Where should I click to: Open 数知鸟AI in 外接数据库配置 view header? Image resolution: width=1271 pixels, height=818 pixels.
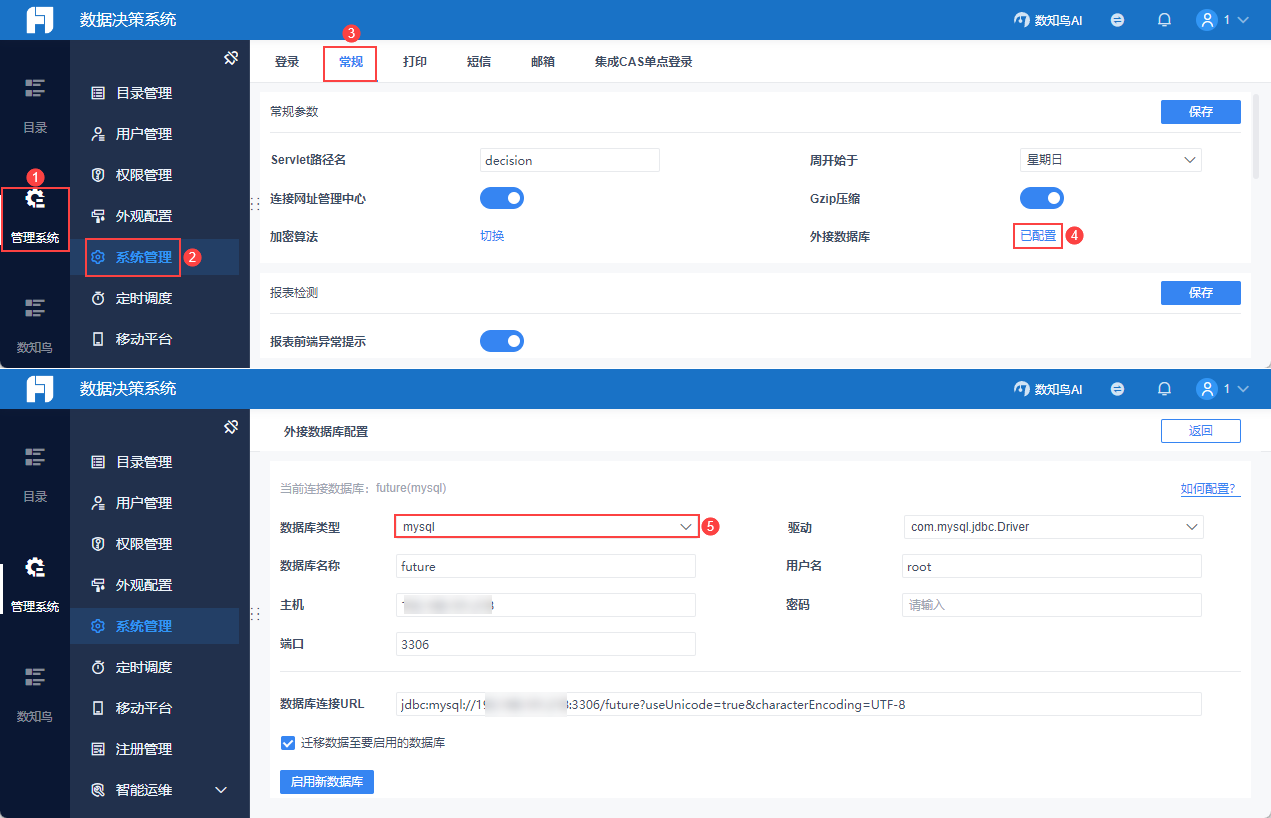(1048, 389)
